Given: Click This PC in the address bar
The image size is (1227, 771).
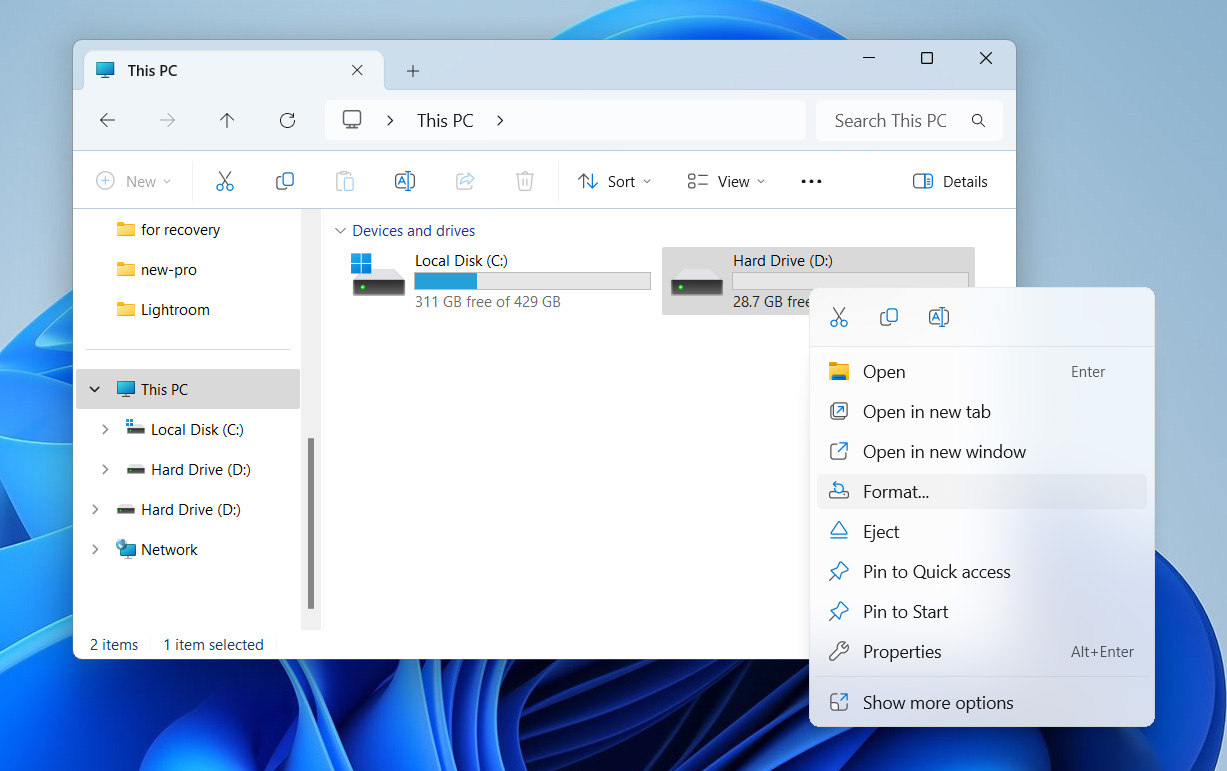Looking at the screenshot, I should (445, 120).
